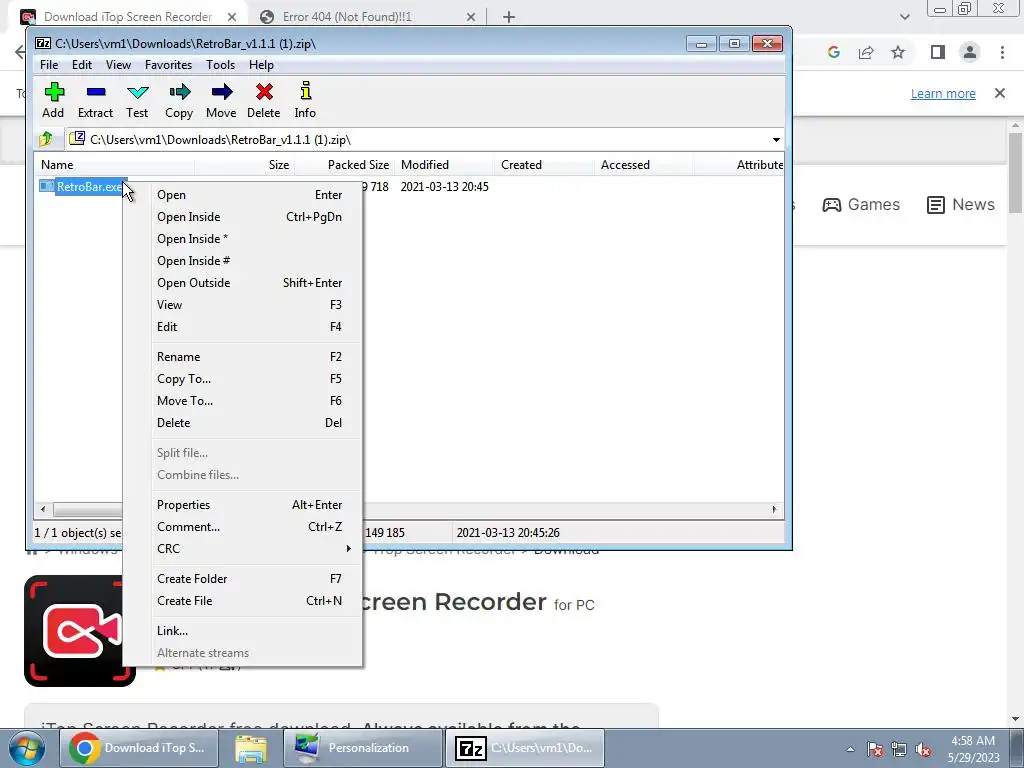Screen dimensions: 1024x768
Task: Sort by the Modified column header
Action: [x=443, y=165]
